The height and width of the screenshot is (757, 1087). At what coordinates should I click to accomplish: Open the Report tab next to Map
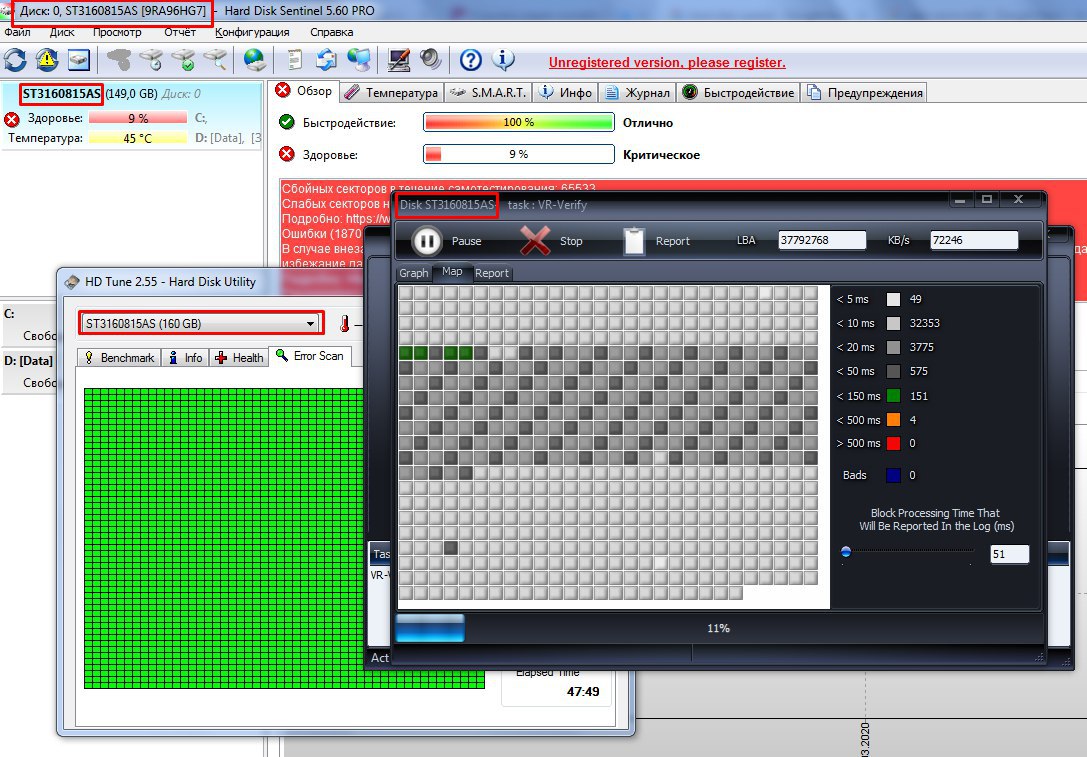pos(492,273)
